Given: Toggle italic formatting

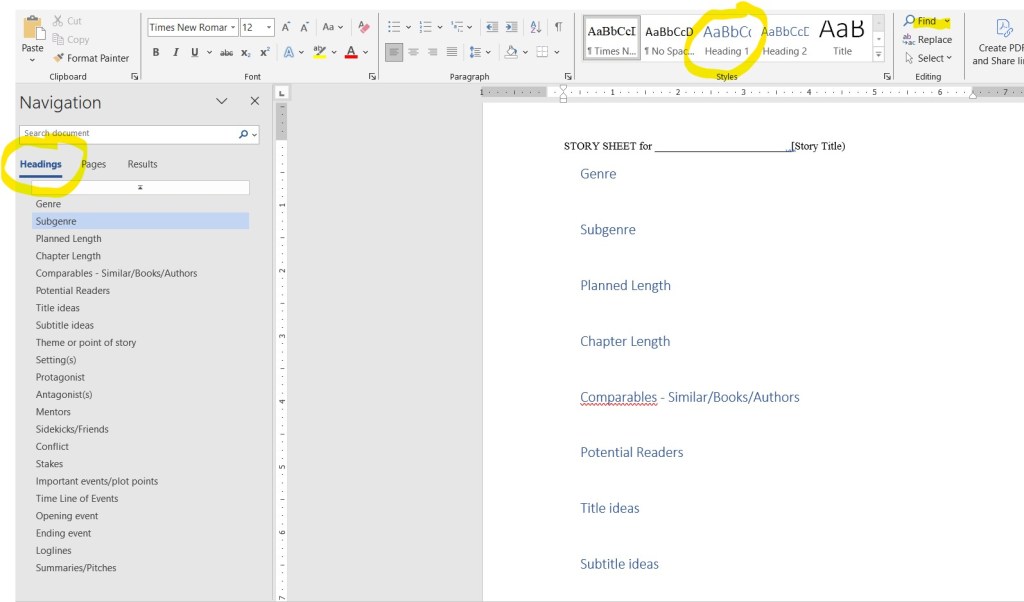Looking at the screenshot, I should 175,52.
